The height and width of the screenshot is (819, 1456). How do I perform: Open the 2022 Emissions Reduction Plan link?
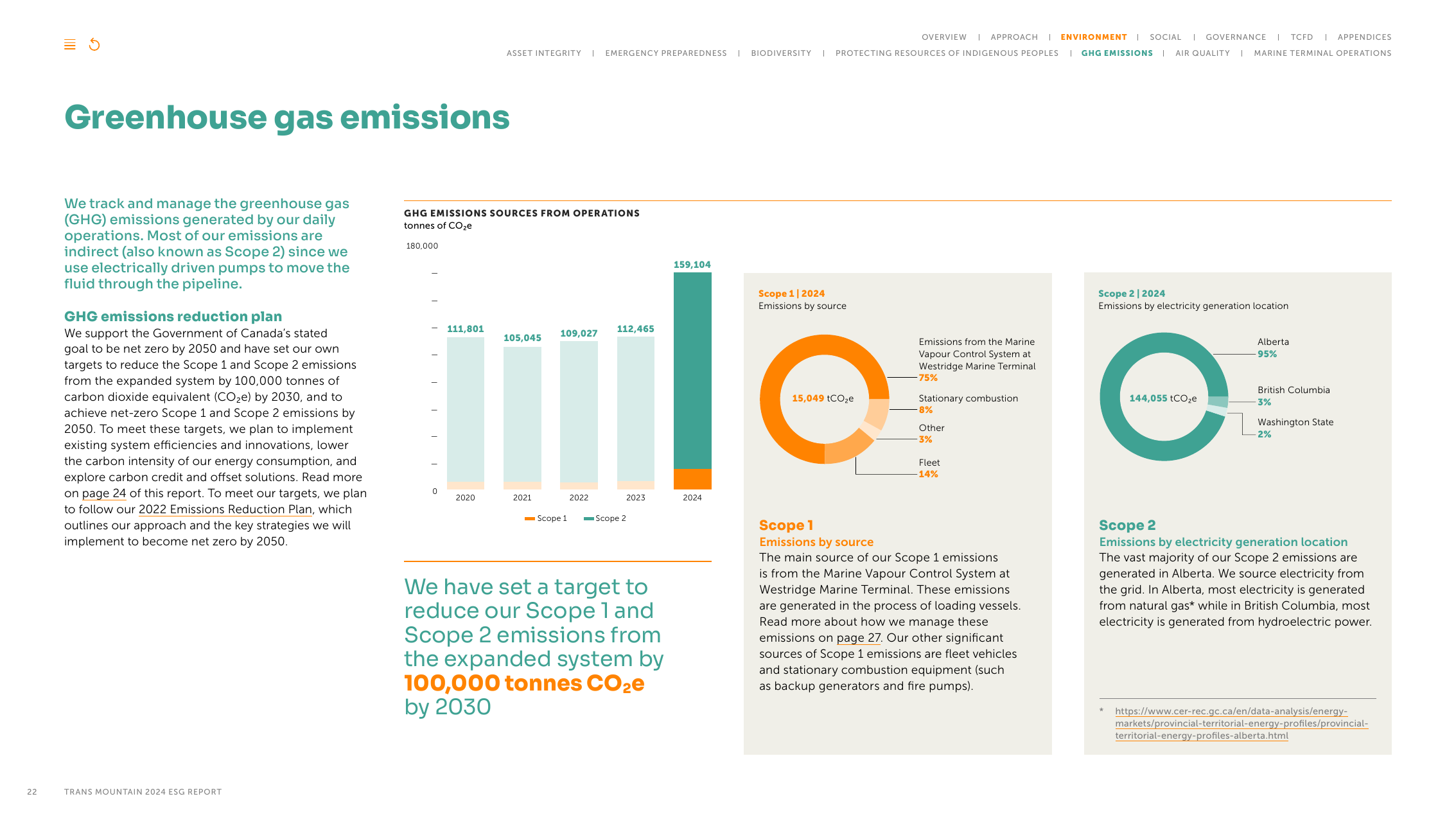pos(225,509)
